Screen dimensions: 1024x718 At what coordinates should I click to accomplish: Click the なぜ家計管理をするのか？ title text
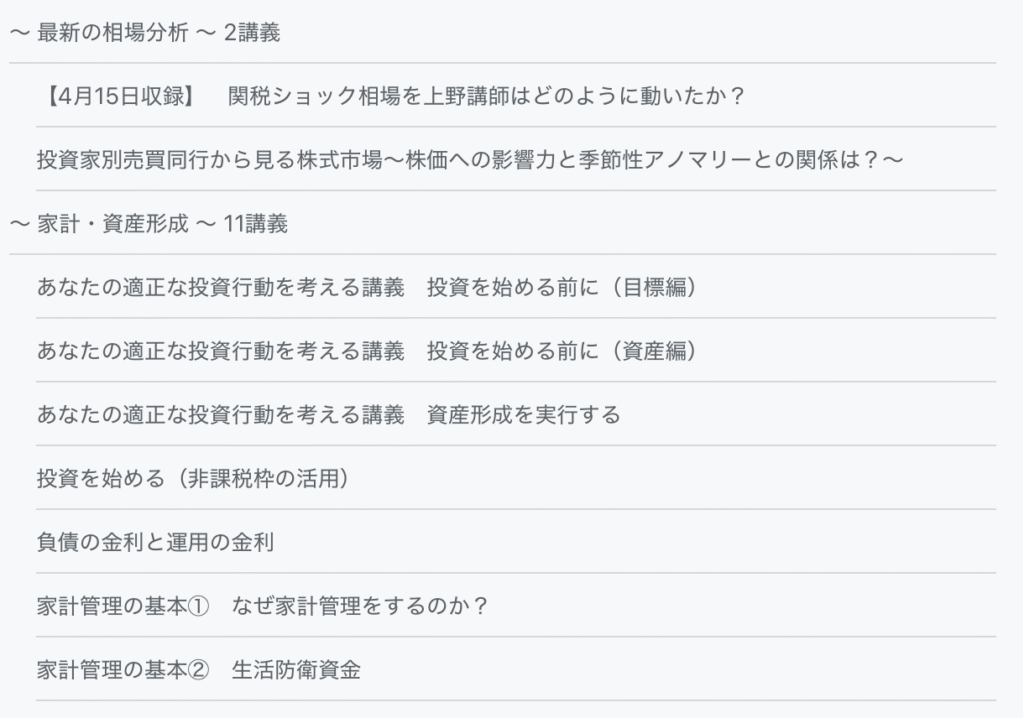(x=360, y=606)
